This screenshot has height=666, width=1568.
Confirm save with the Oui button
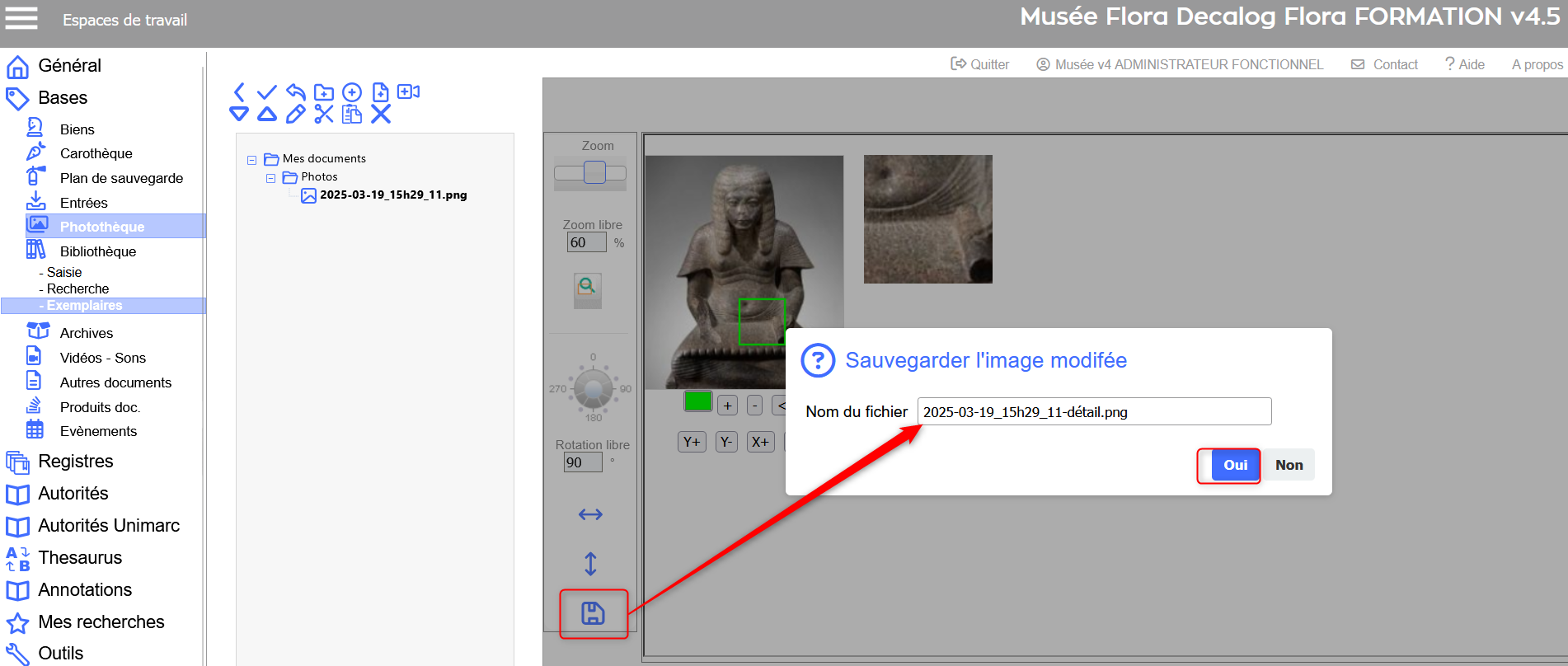coord(1234,465)
